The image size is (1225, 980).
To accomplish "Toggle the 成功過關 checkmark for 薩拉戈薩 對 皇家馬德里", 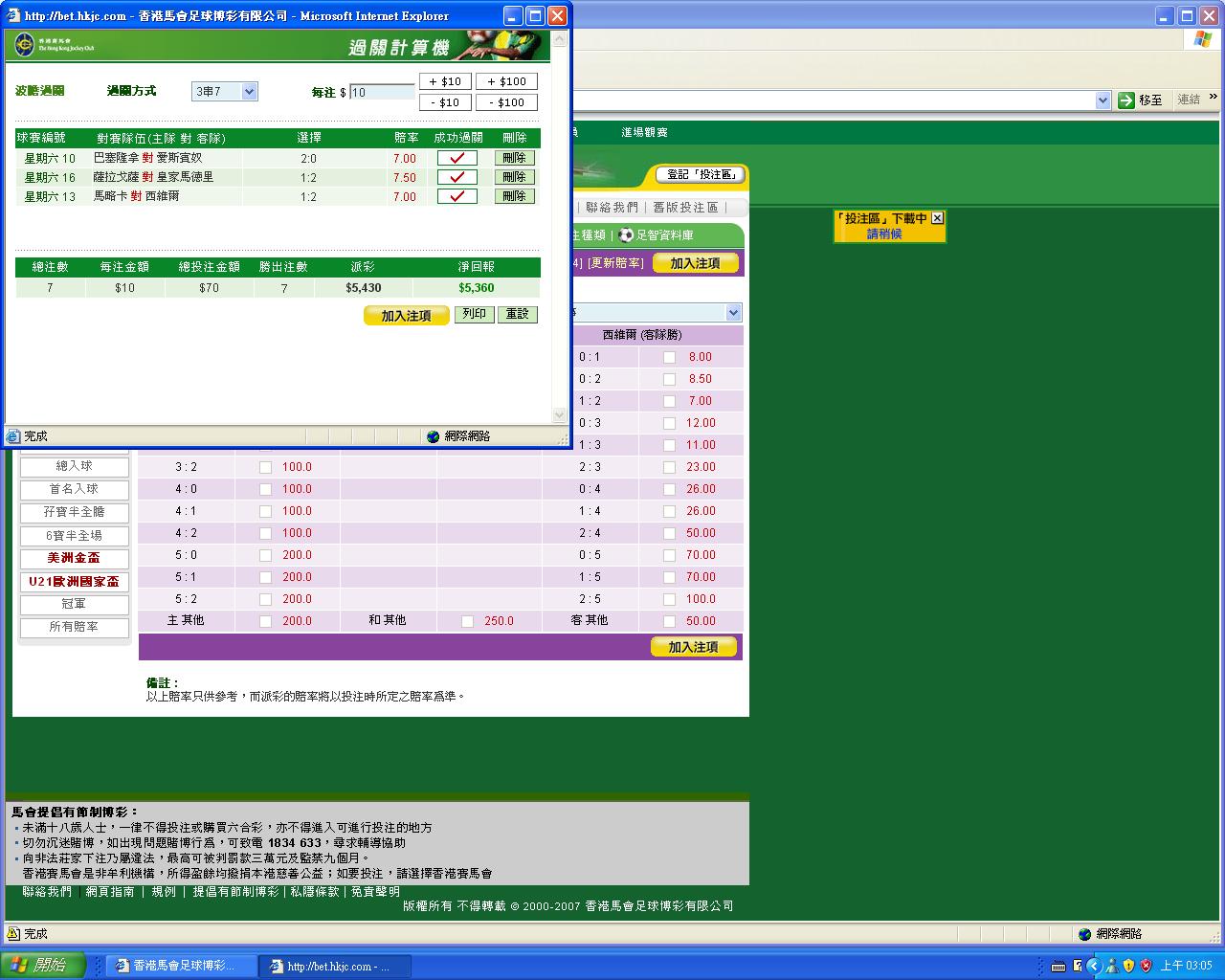I will pyautogui.click(x=457, y=177).
